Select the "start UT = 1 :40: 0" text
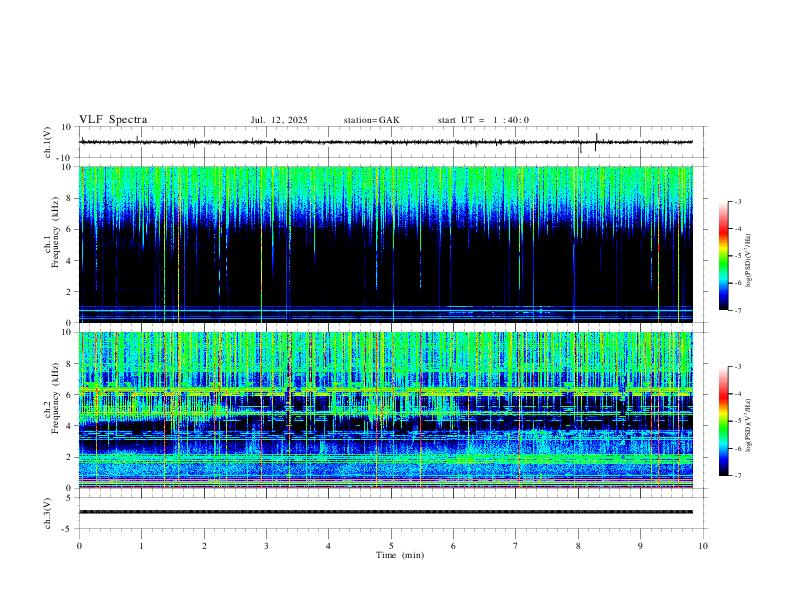The image size is (792, 612). coord(483,120)
